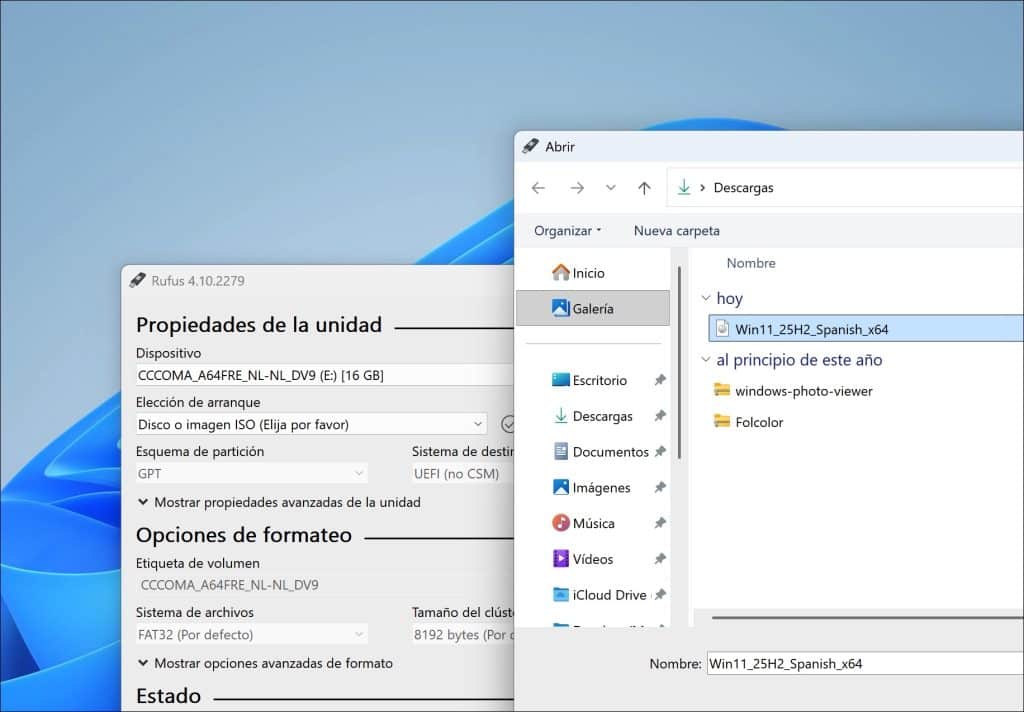
Task: Go up one folder level arrow
Action: [644, 188]
